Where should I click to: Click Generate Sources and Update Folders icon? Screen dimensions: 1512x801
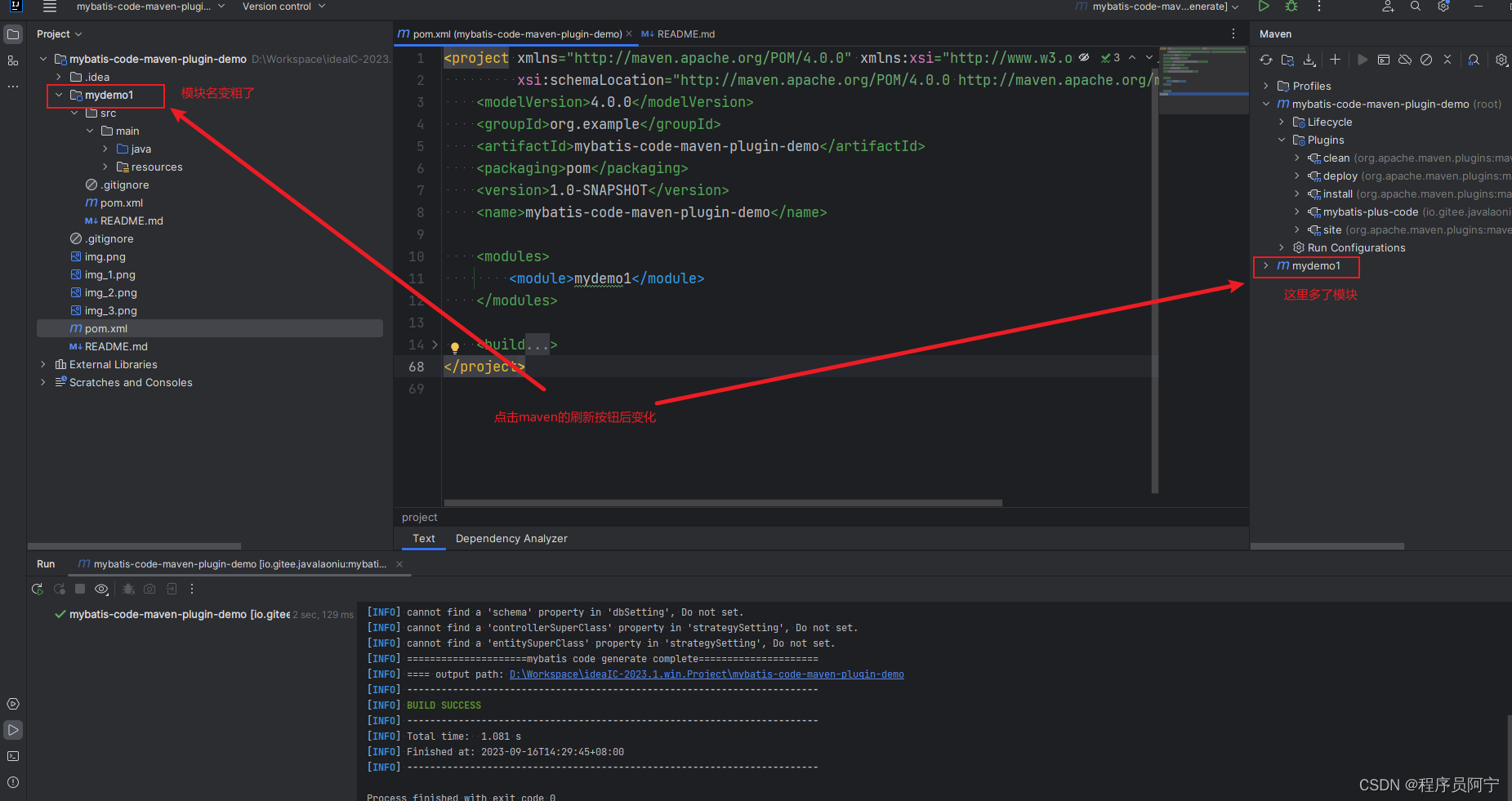point(1287,60)
